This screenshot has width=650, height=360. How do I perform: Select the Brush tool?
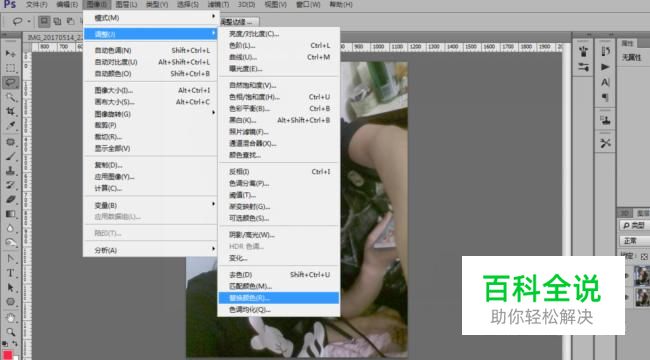click(10, 156)
